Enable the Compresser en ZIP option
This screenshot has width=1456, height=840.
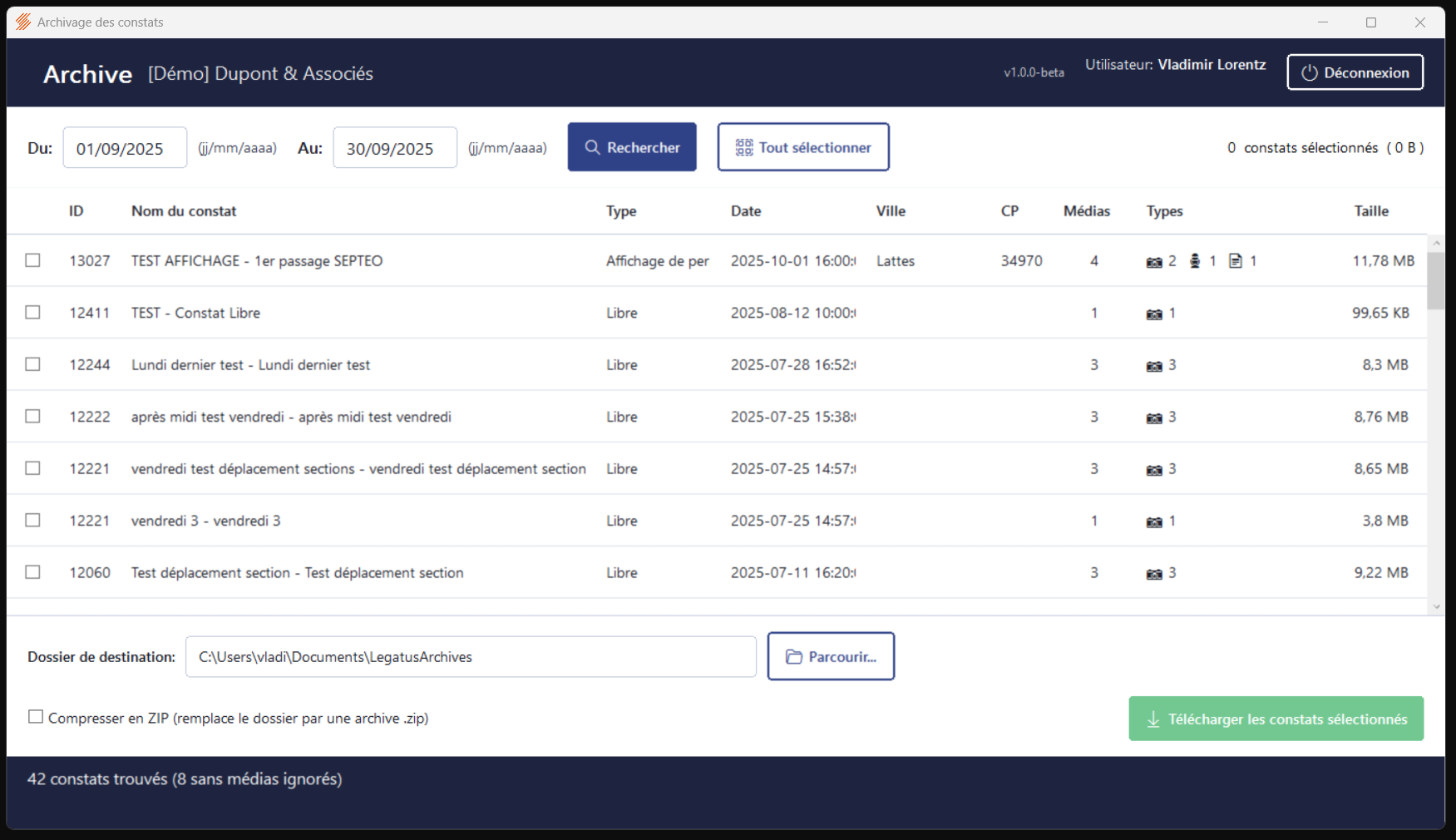pyautogui.click(x=36, y=717)
